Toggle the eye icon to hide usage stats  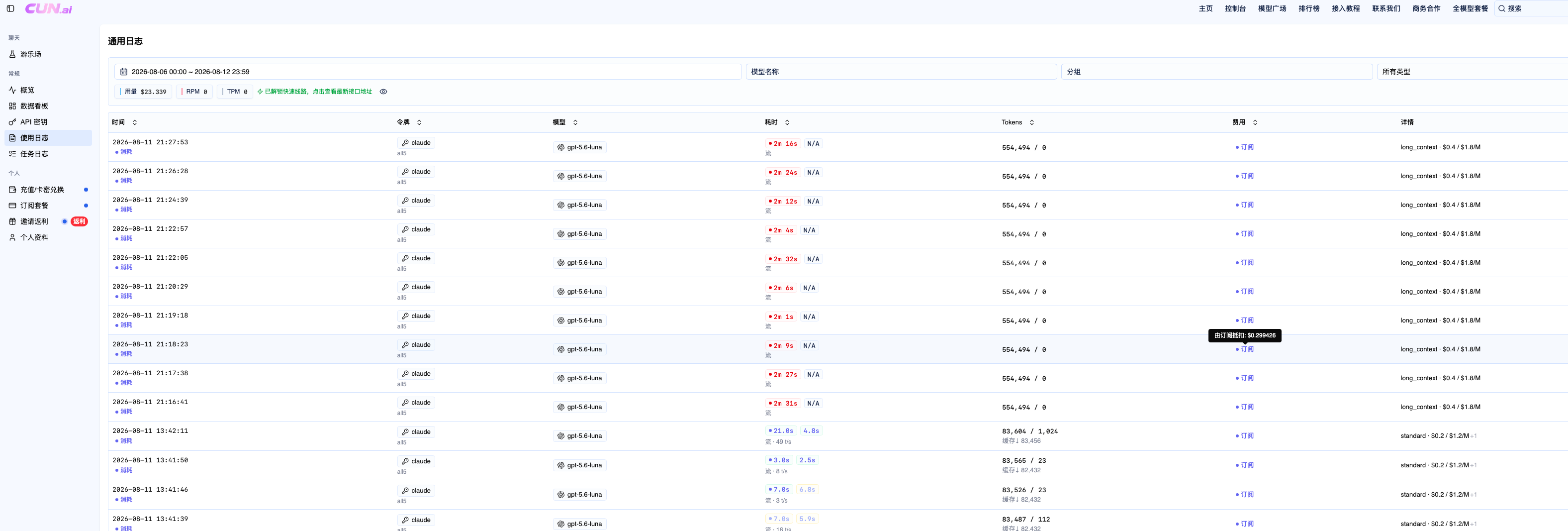click(x=383, y=92)
